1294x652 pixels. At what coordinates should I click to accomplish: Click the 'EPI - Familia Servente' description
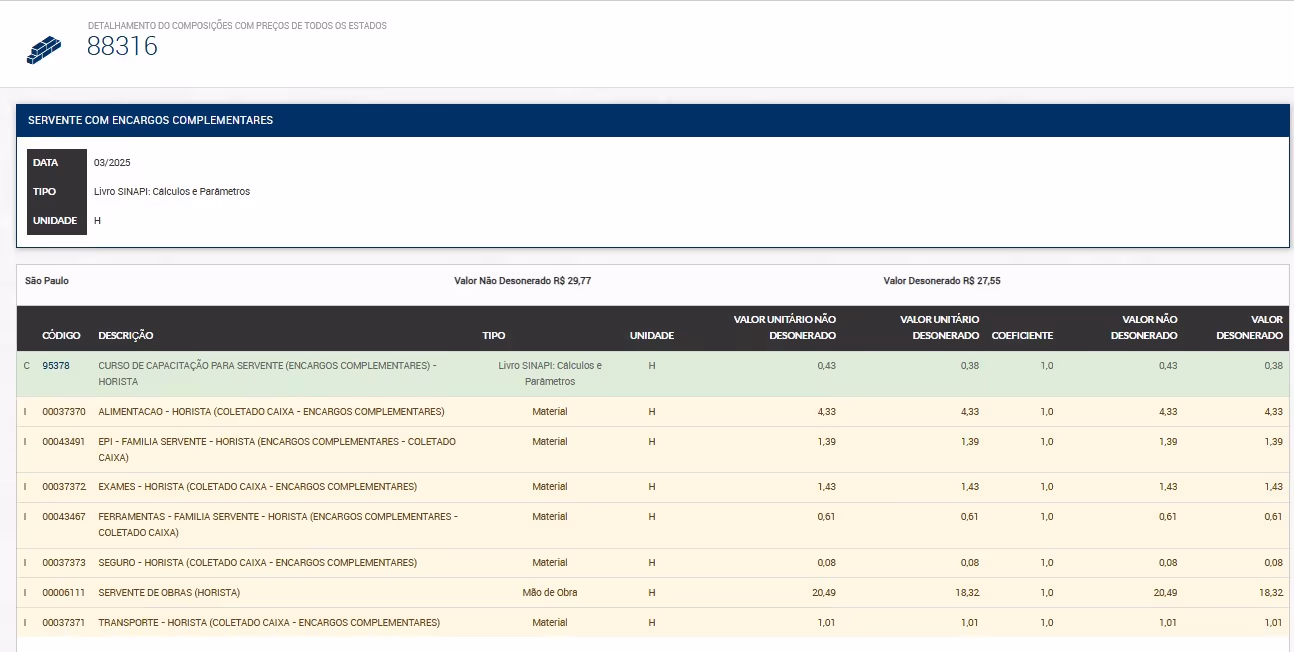277,449
